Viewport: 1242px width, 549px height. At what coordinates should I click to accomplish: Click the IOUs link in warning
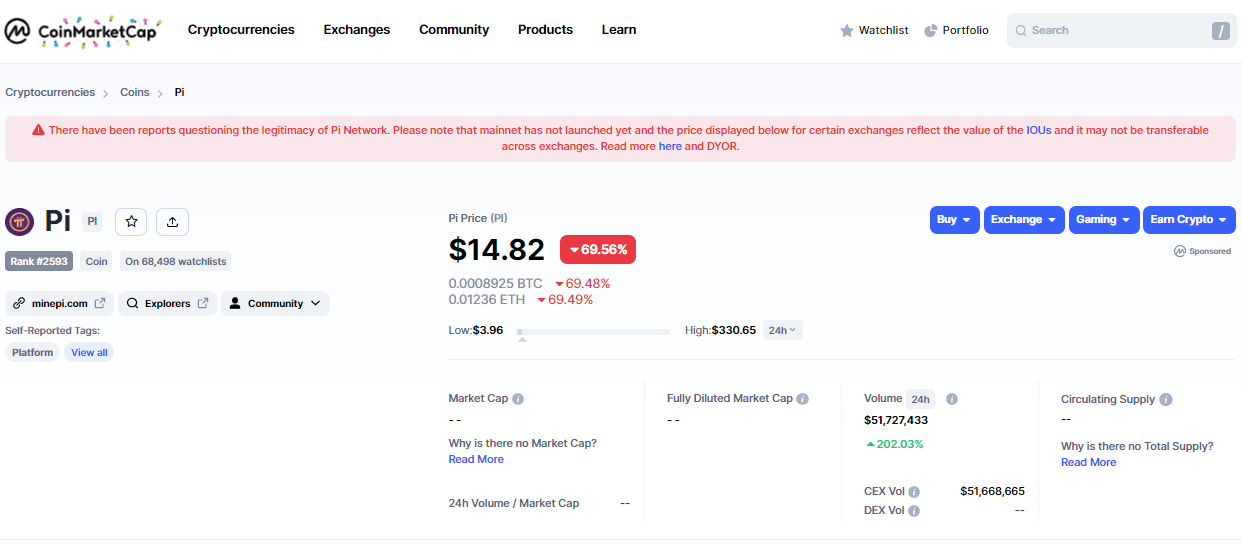point(1039,130)
